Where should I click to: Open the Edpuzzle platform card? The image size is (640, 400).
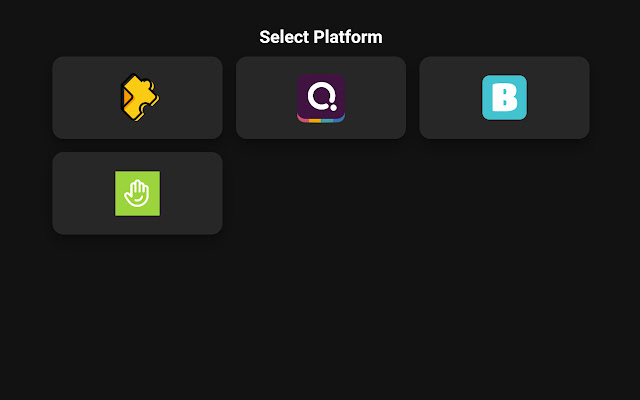(x=138, y=97)
